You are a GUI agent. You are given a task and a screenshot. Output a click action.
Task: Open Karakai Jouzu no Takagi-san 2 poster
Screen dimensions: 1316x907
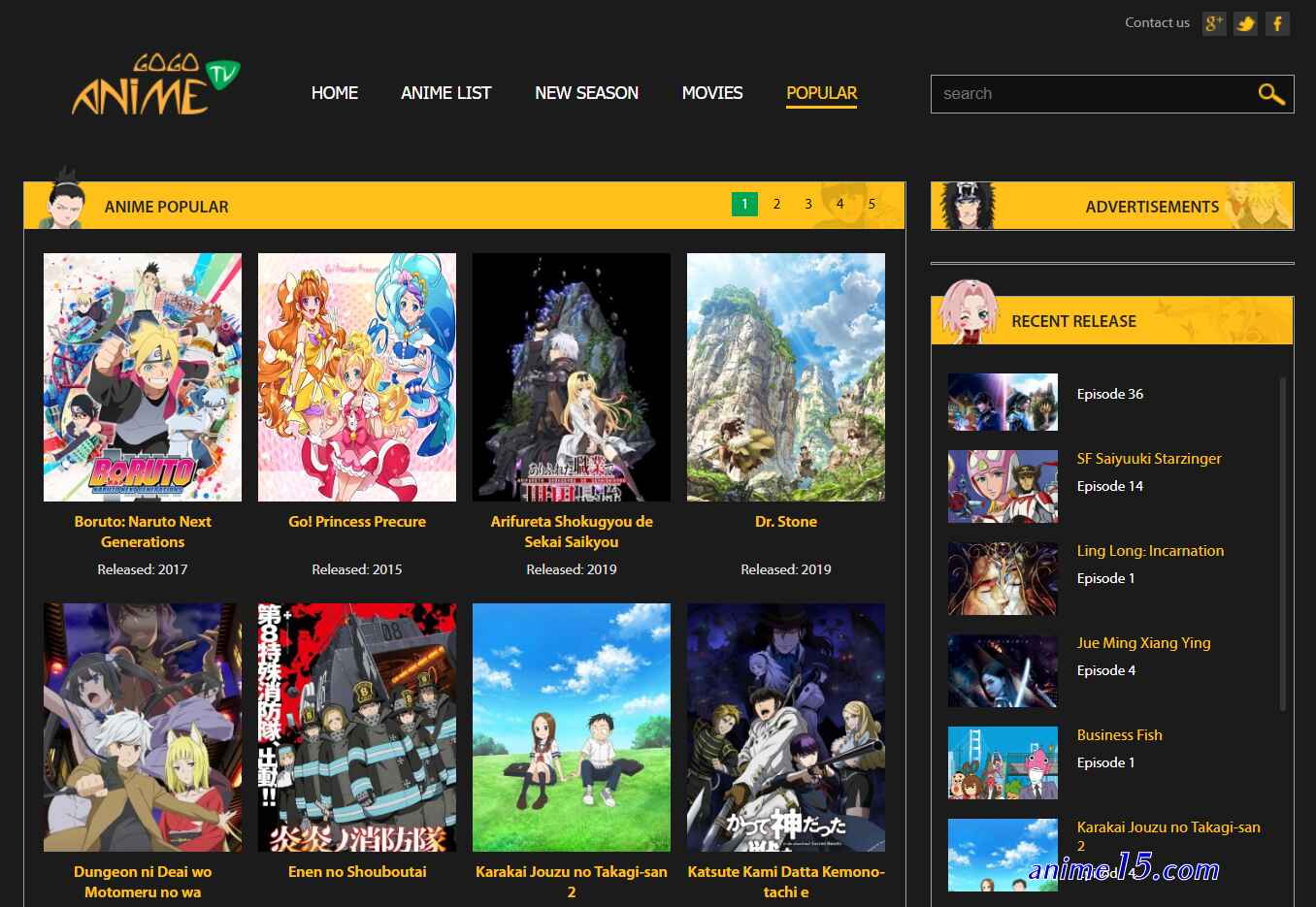572,728
